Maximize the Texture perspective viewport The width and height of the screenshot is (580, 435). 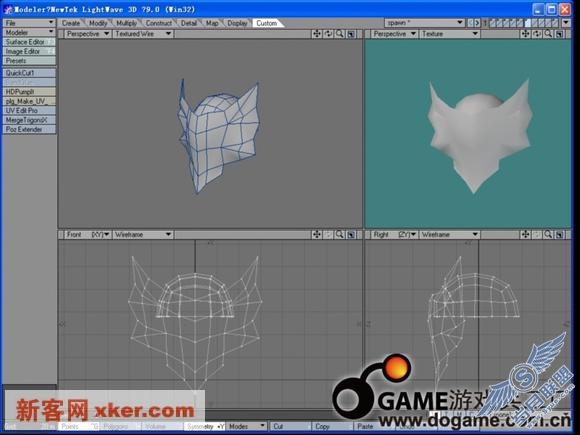point(560,34)
